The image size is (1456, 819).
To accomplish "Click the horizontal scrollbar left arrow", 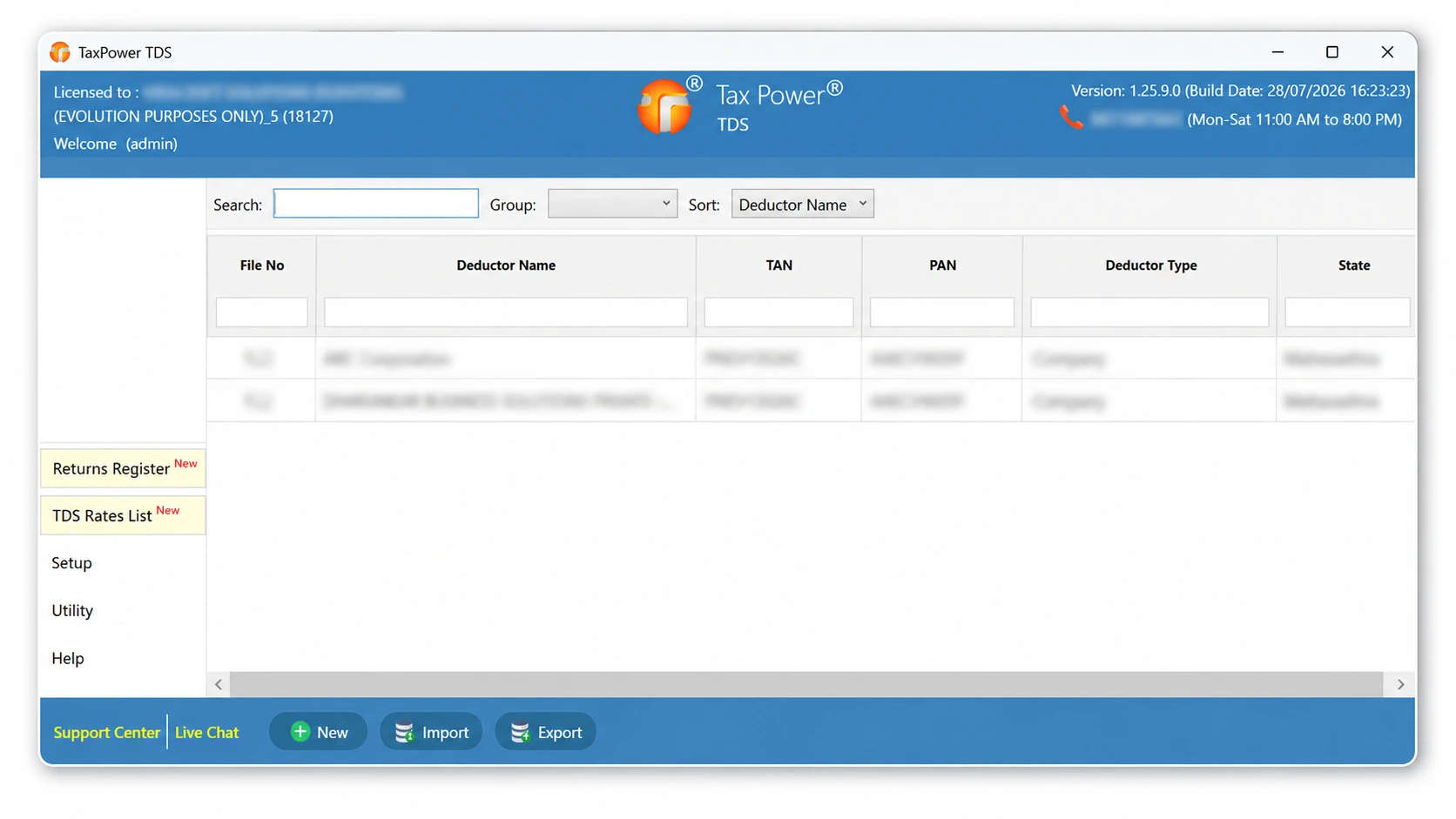I will (219, 685).
